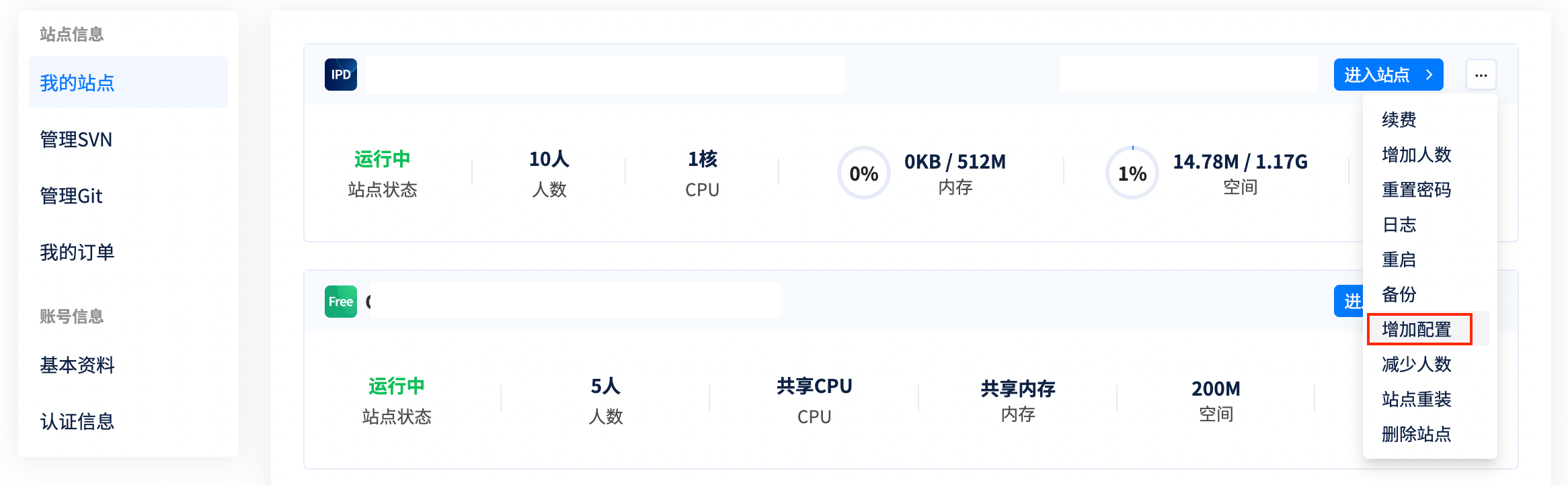1568x485 pixels.
Task: Click the 0% memory usage circle
Action: pos(863,173)
